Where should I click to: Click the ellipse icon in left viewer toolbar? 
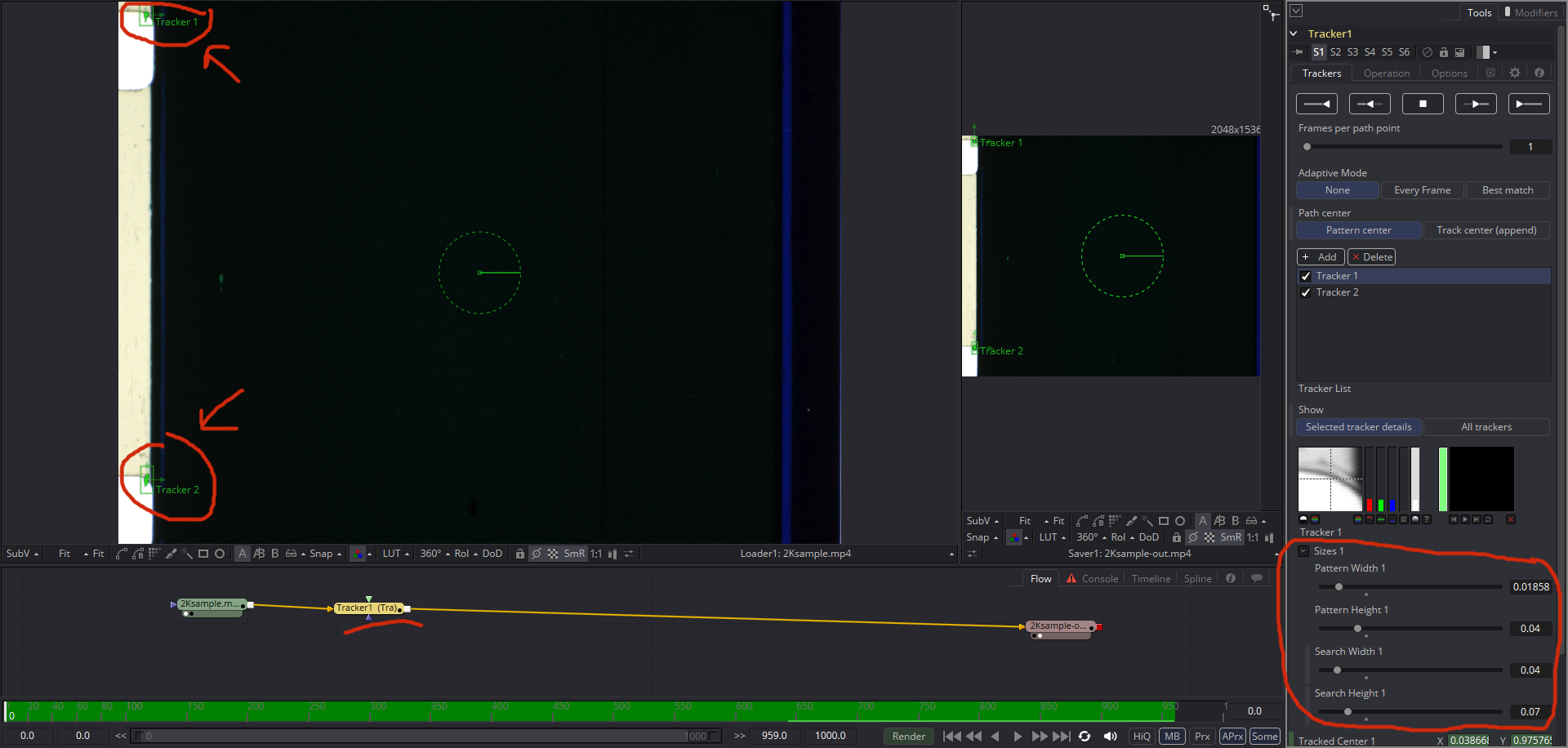[x=220, y=554]
